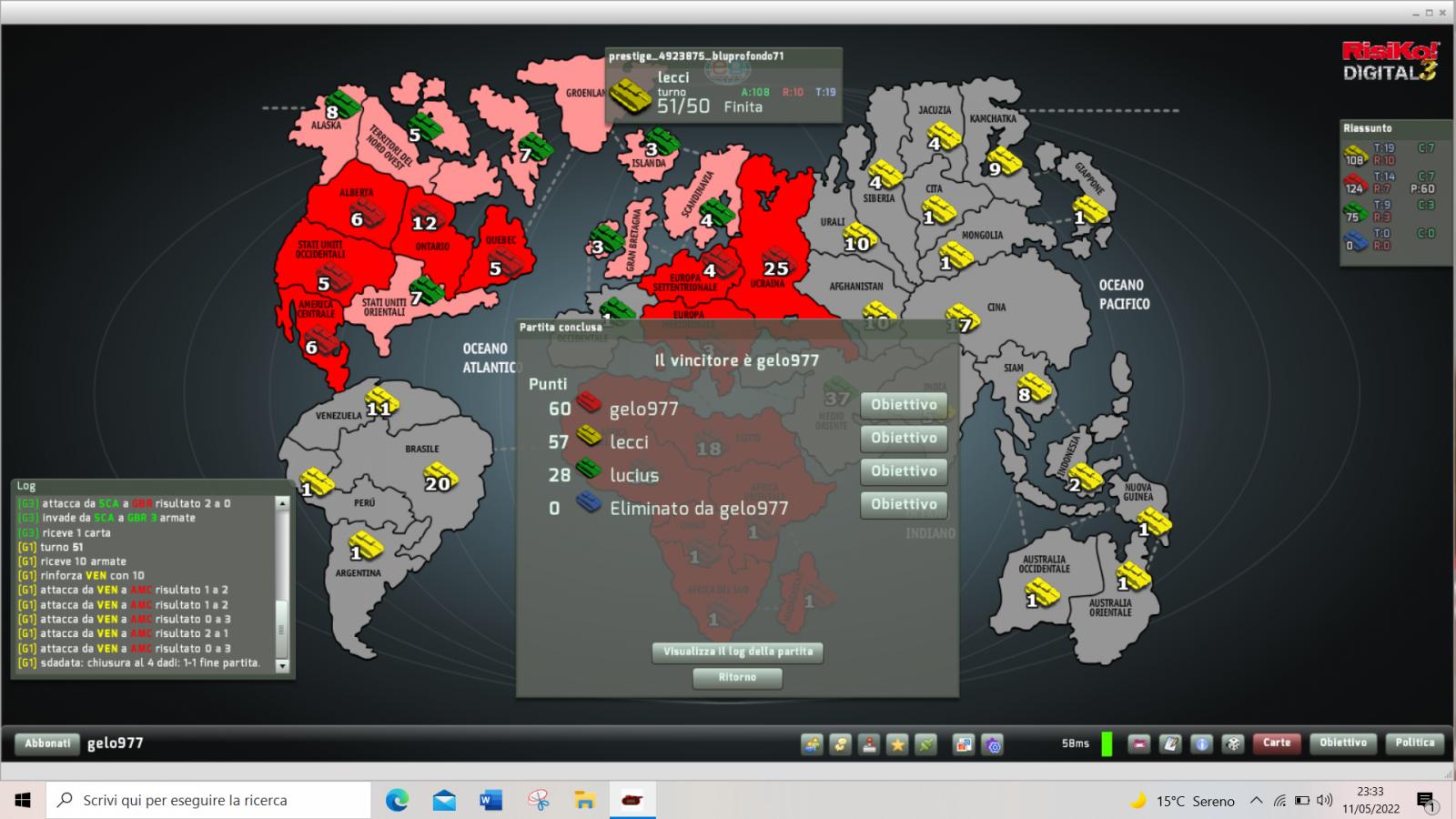Open the blue info icon

point(1201,744)
